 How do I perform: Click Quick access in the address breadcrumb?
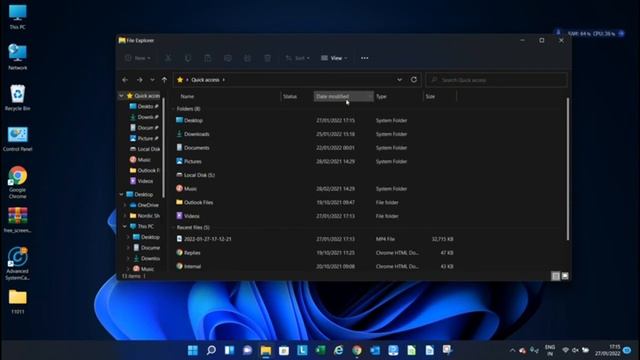click(x=205, y=80)
